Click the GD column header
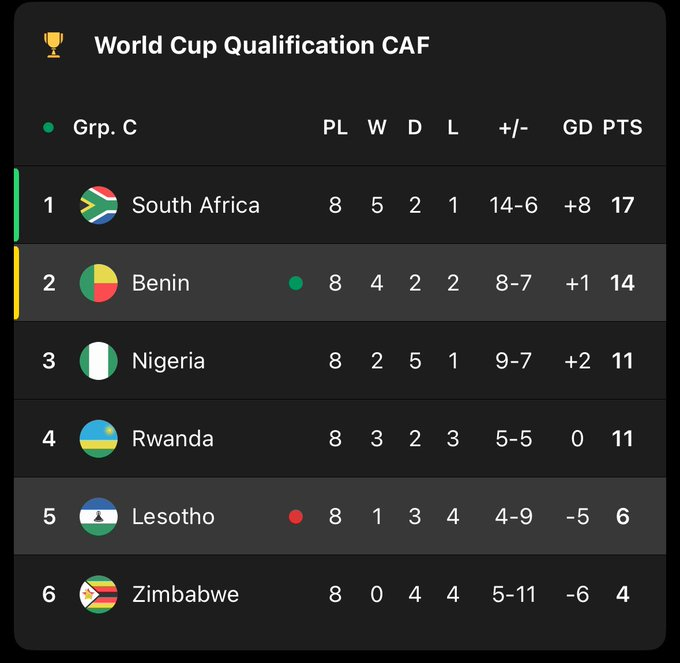This screenshot has width=680, height=663. tap(577, 128)
